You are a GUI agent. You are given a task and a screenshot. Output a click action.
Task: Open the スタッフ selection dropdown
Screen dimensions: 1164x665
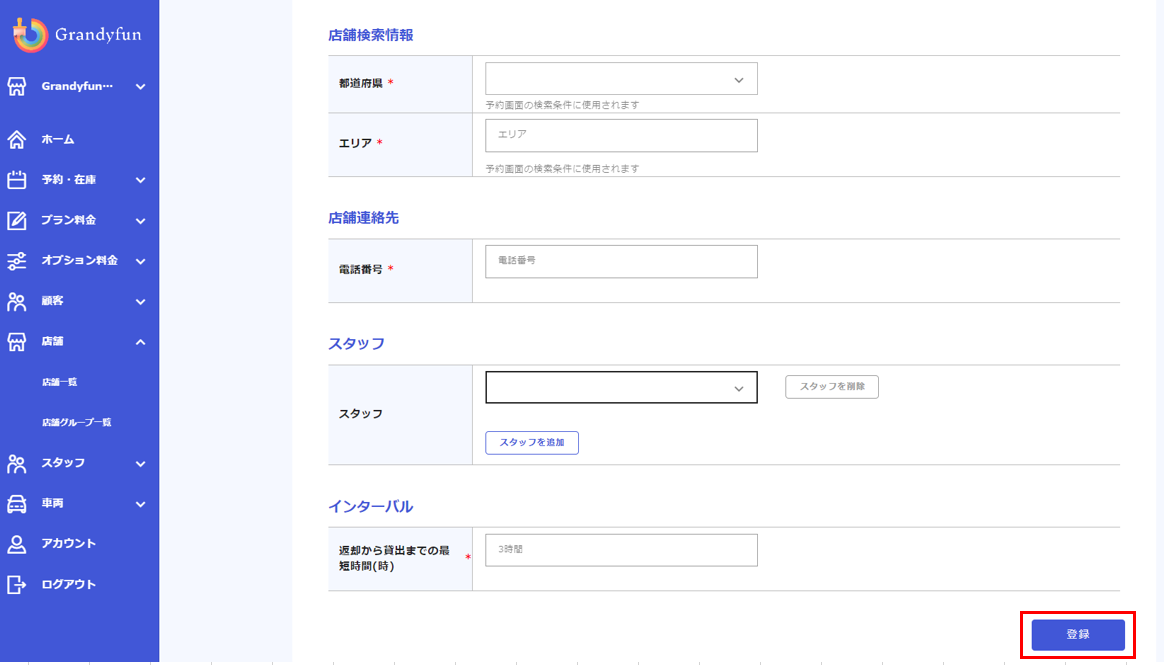(621, 387)
